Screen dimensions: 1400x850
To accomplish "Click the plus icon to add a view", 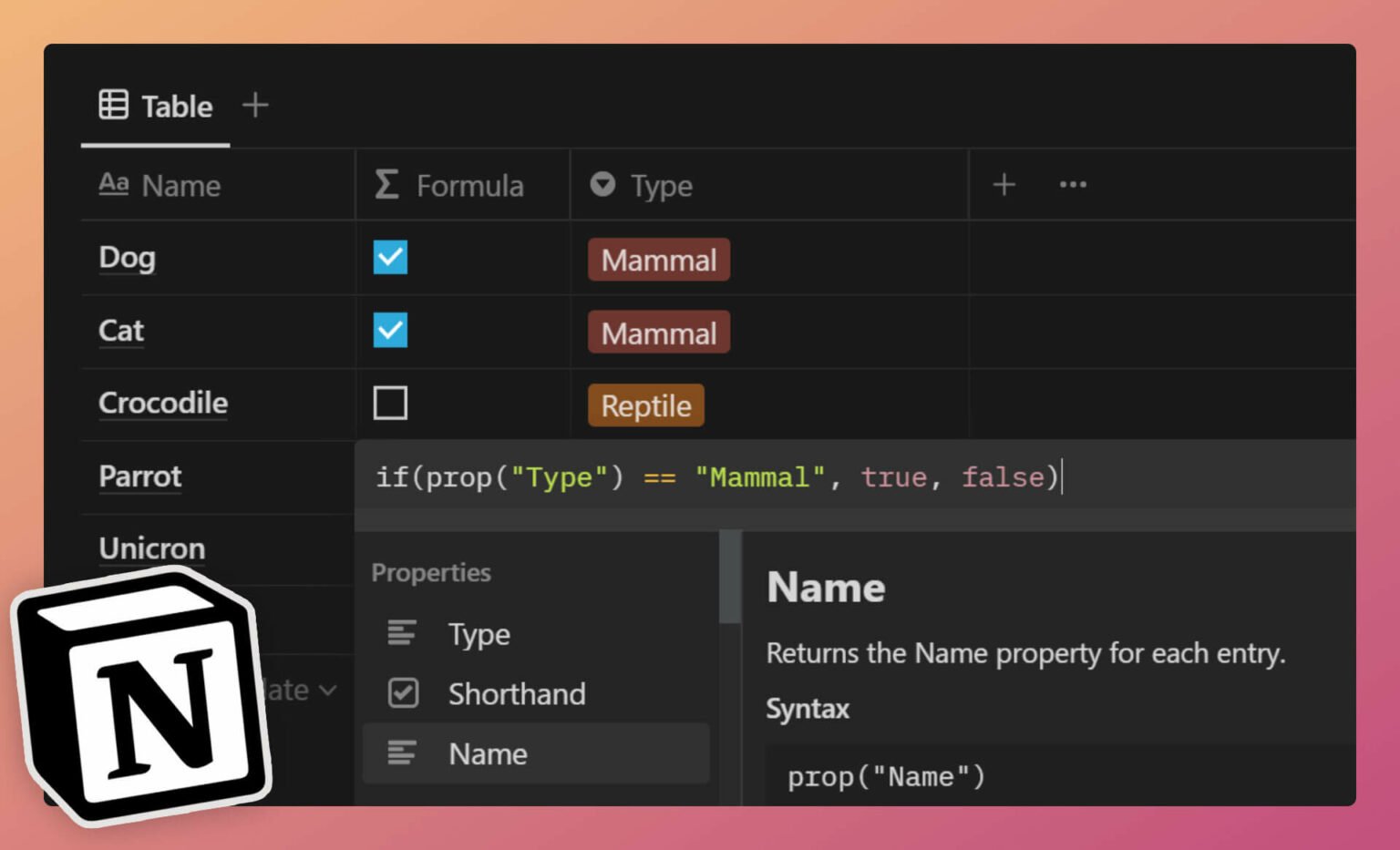I will pos(255,106).
